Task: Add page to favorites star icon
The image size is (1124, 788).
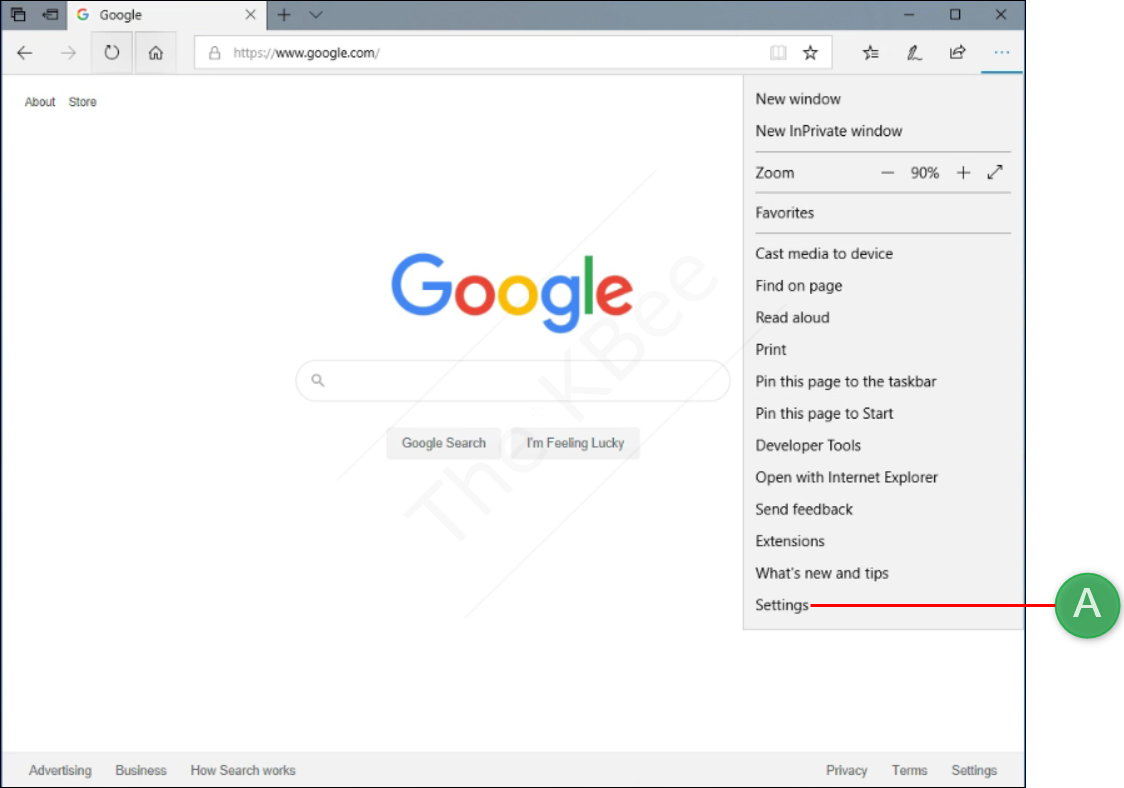Action: [x=810, y=52]
